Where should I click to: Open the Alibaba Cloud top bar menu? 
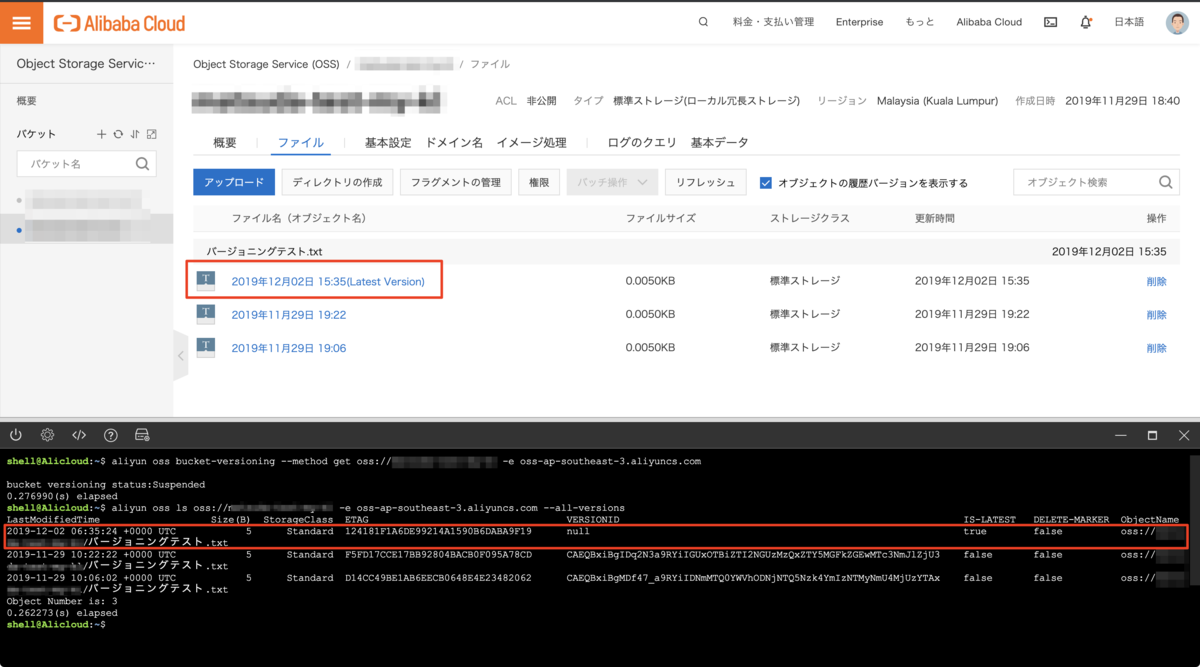click(989, 22)
